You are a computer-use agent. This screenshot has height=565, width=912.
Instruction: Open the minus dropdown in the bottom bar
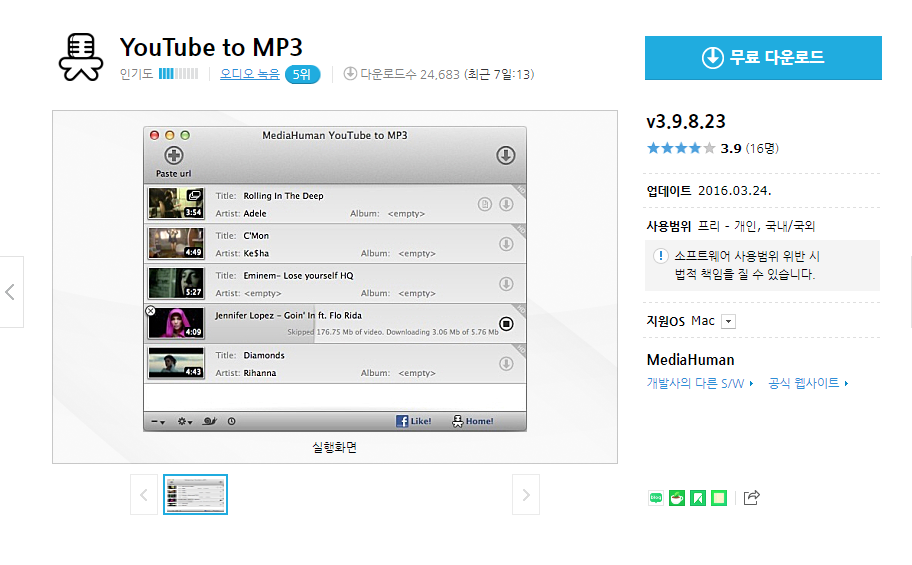[158, 421]
